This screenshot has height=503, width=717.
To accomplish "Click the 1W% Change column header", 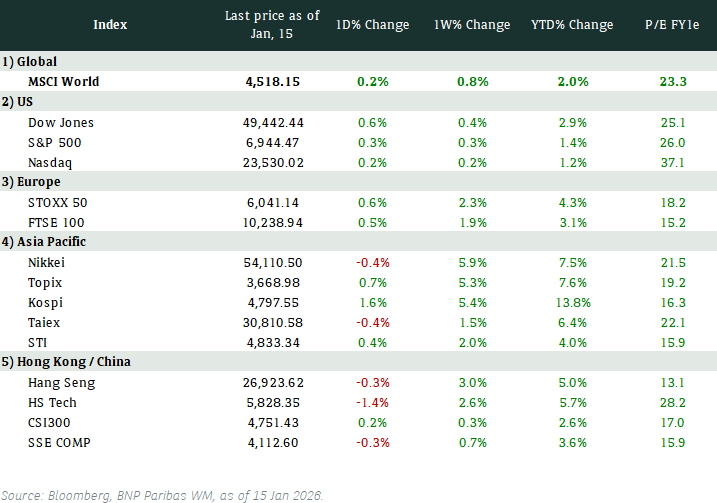I will point(472,24).
